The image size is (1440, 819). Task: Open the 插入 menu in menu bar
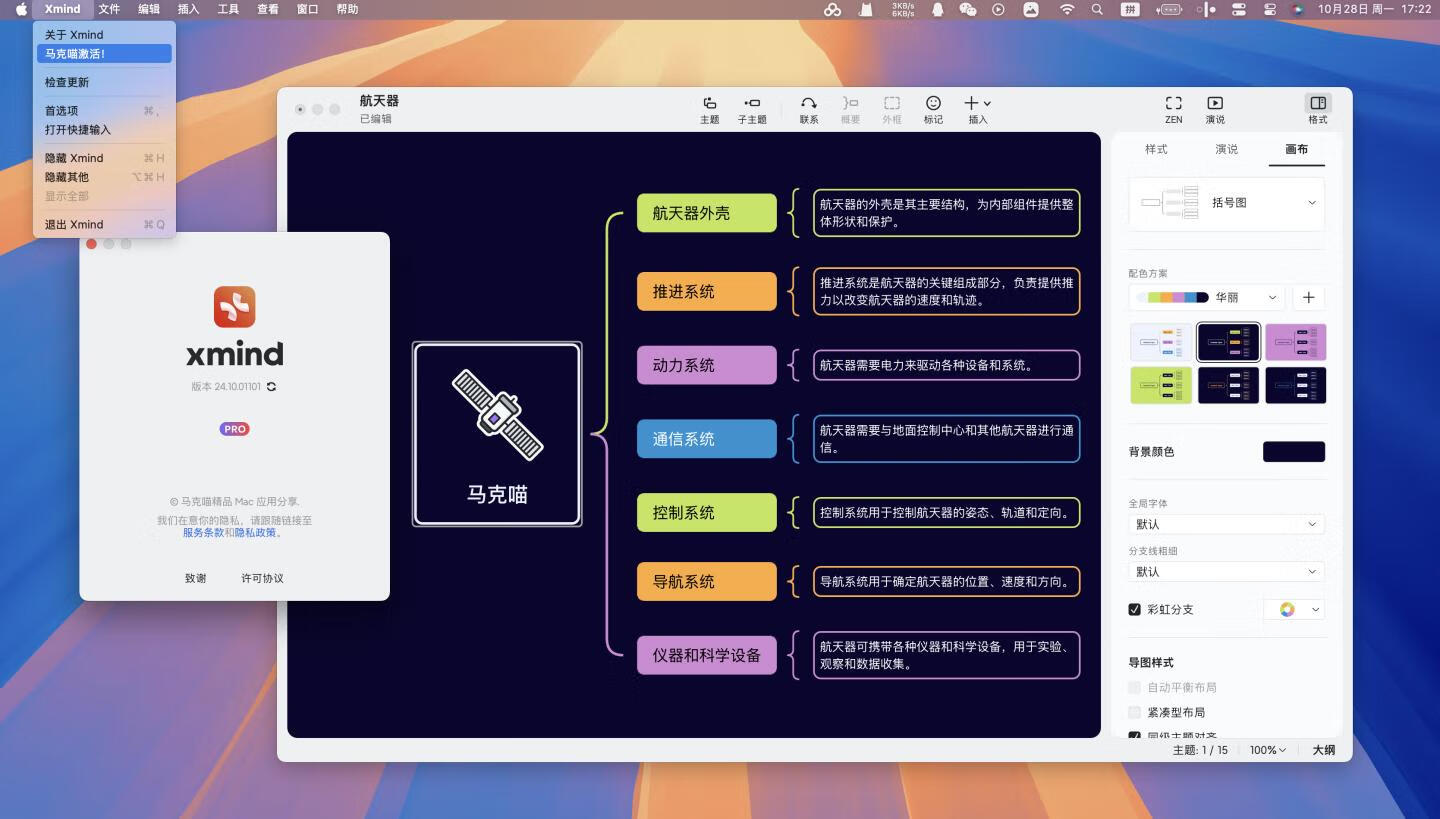(188, 9)
